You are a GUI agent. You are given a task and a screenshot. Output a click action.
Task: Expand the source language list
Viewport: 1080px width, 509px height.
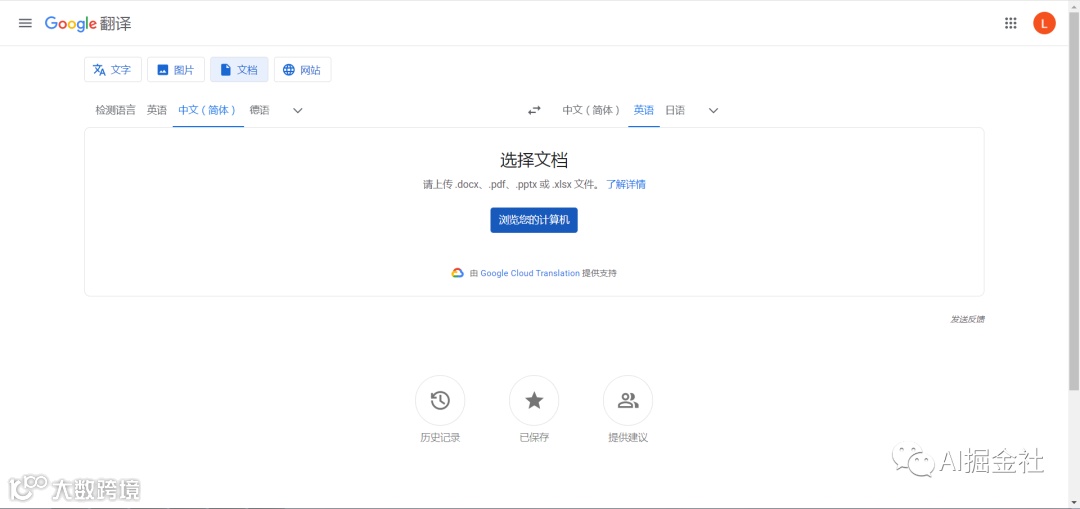point(298,110)
